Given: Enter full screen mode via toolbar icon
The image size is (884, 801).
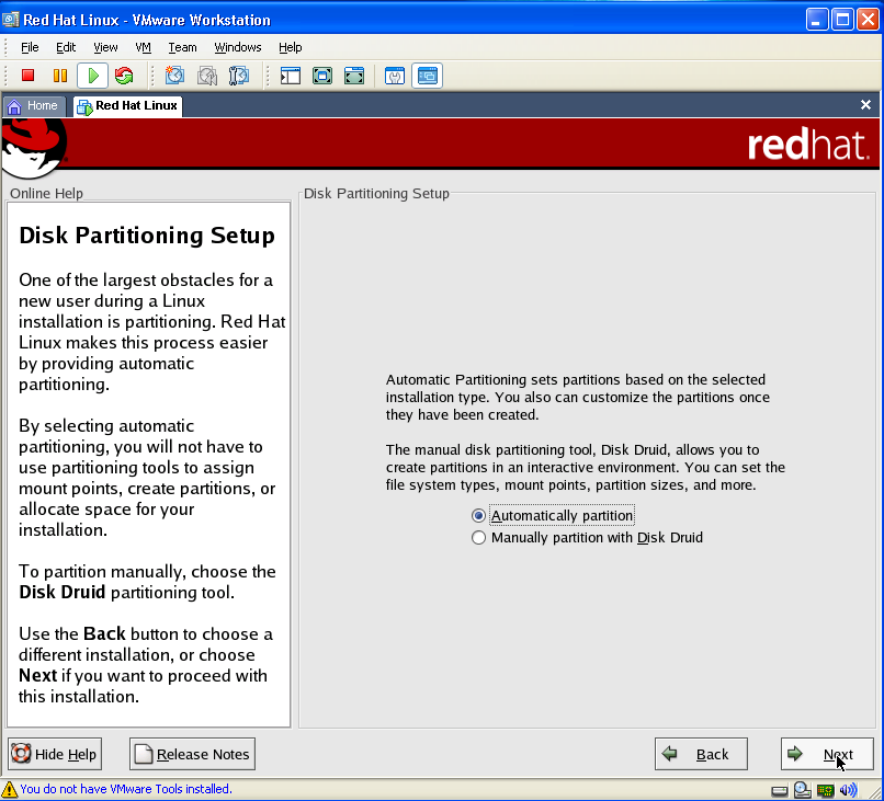Looking at the screenshot, I should pos(322,75).
